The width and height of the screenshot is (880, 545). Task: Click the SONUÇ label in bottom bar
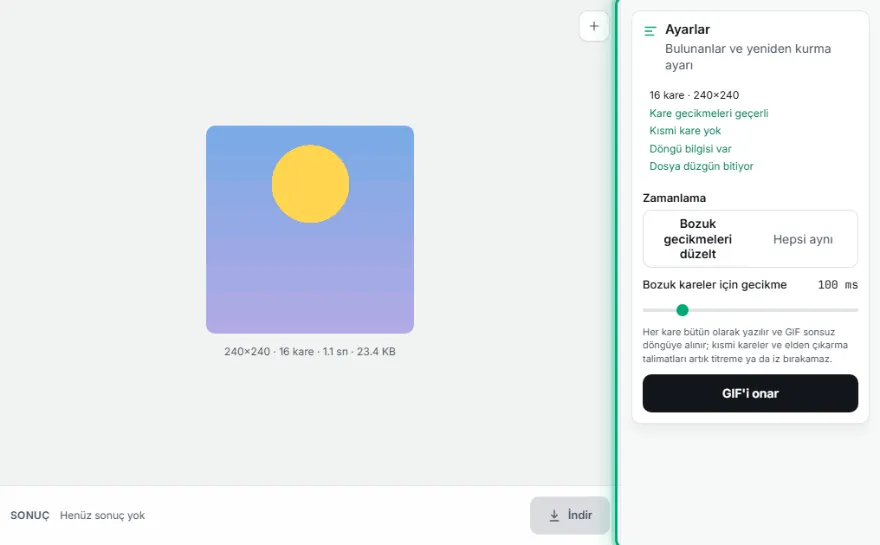pyautogui.click(x=30, y=515)
